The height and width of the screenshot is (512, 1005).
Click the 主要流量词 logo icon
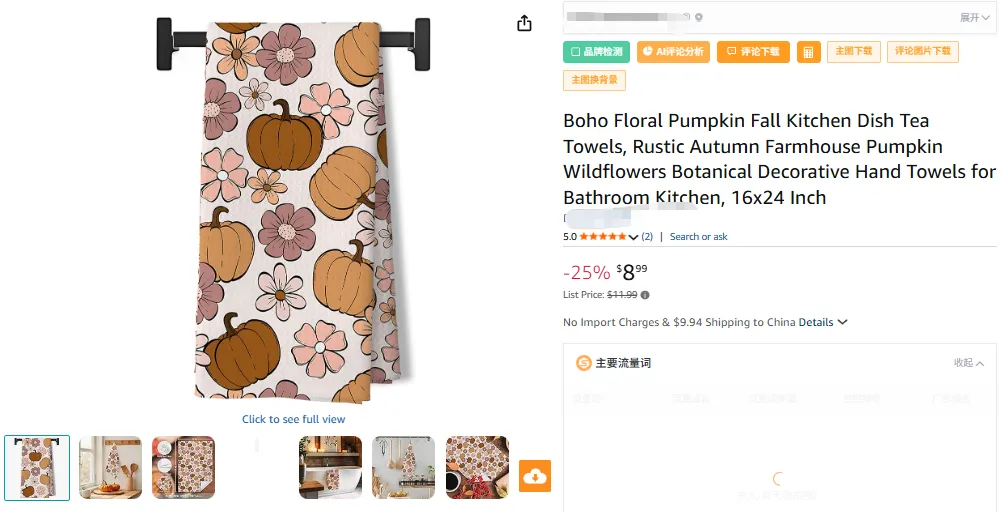tap(583, 363)
